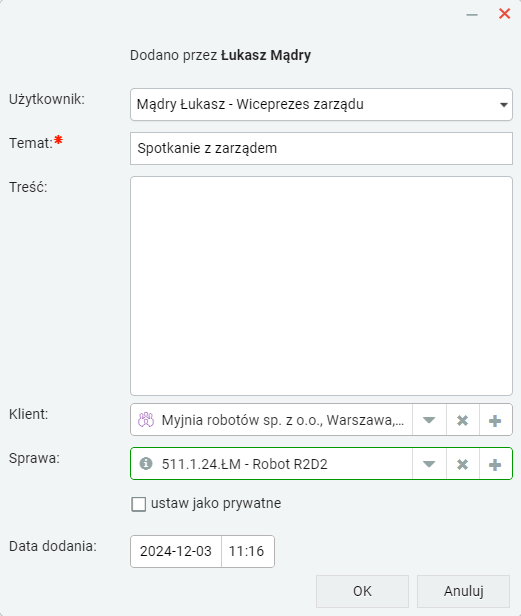Click the client icon in the Klient field

click(x=146, y=420)
